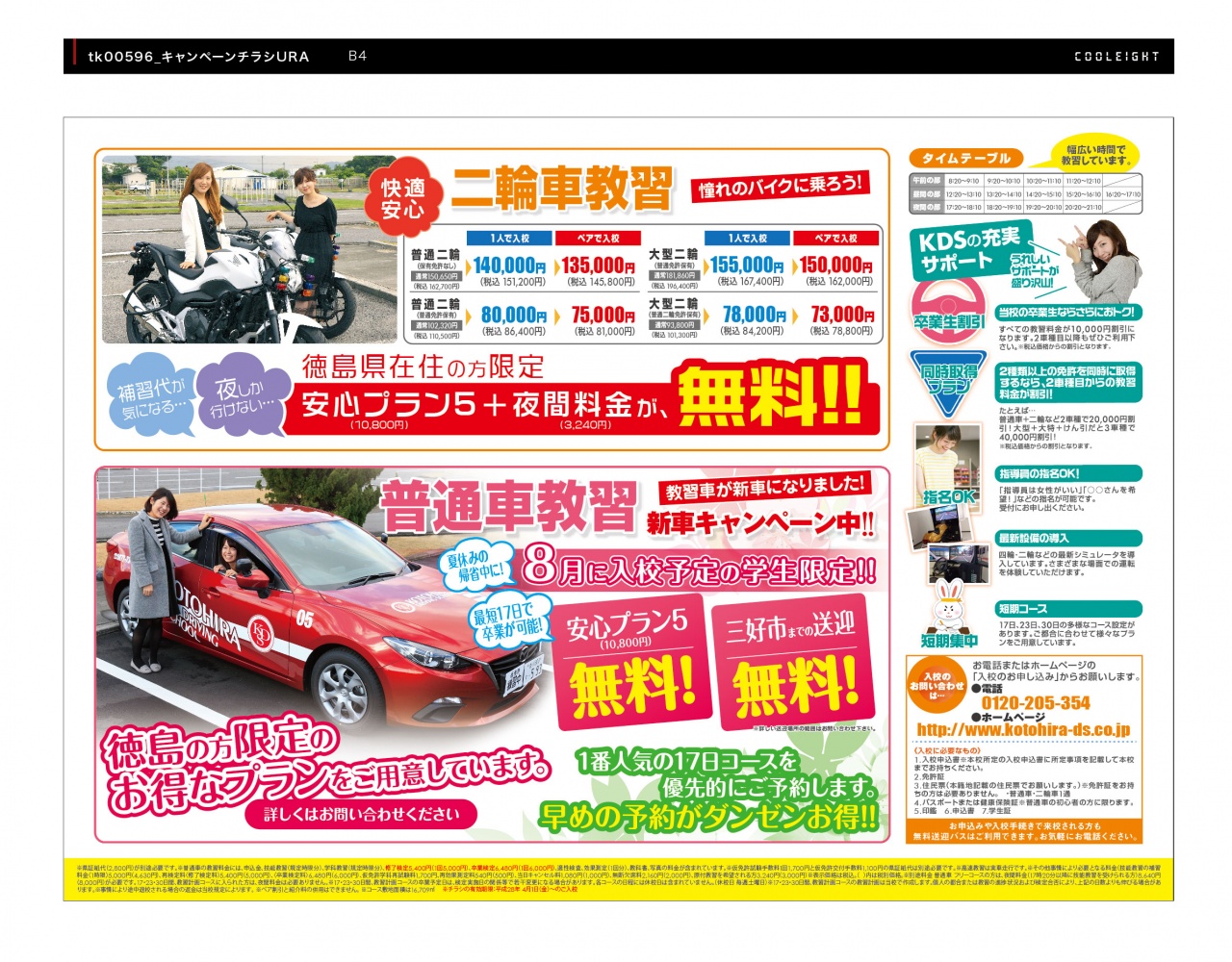Click the 快適安心 red flower badge
The height and width of the screenshot is (962, 1232).
403,199
